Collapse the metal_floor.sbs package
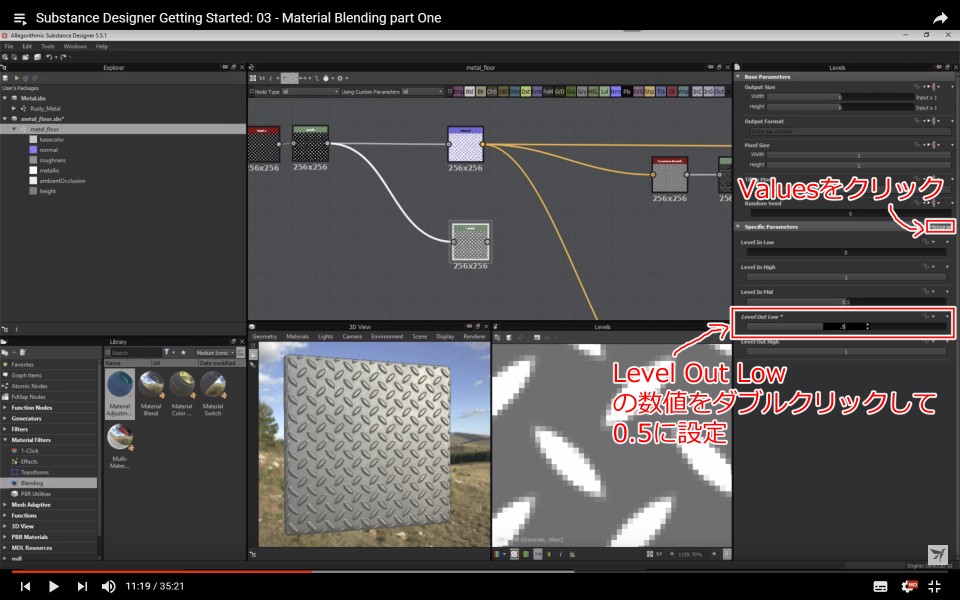This screenshot has width=960, height=600. 5,119
